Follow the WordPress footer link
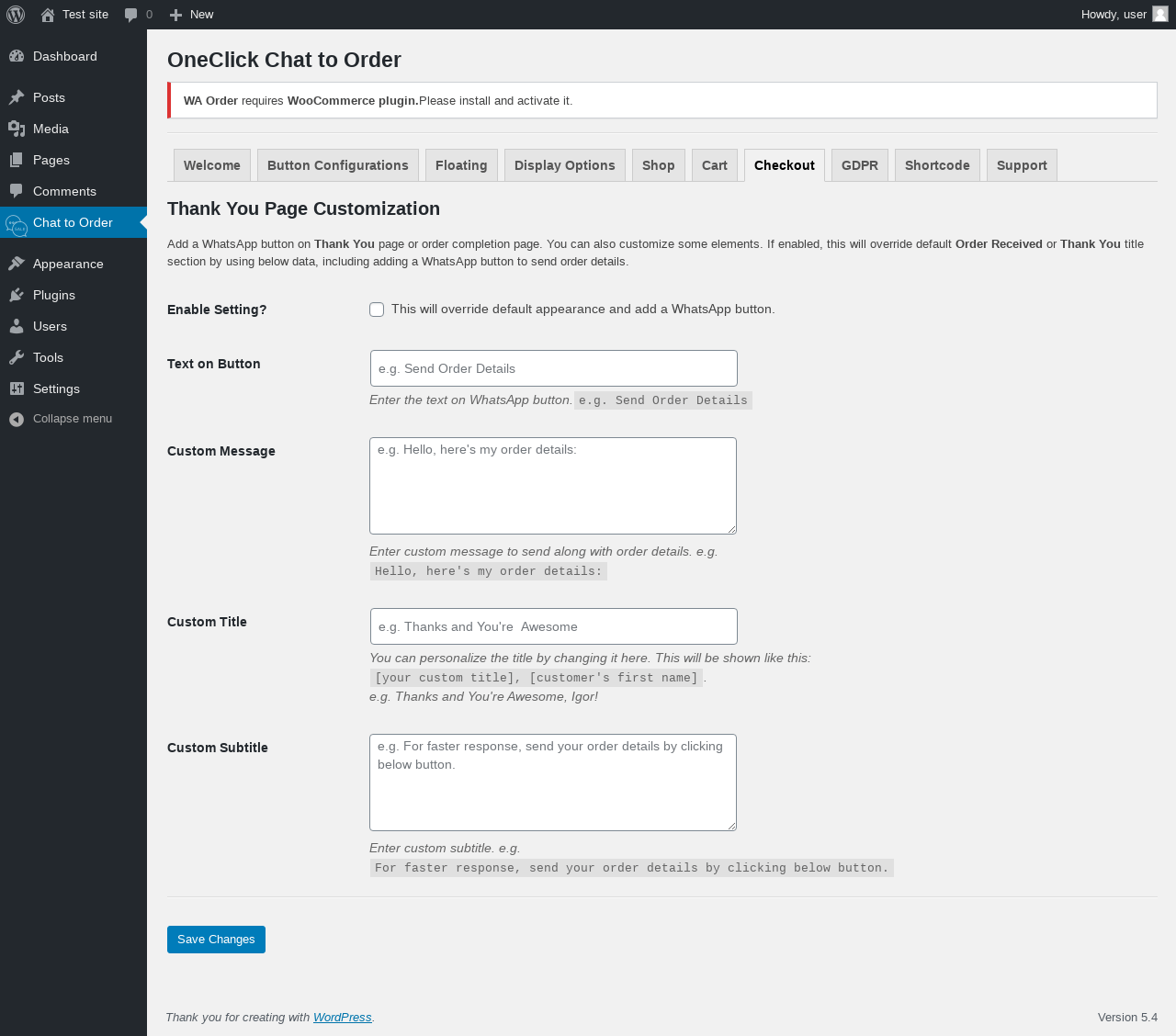The width and height of the screenshot is (1176, 1036). point(342,1018)
